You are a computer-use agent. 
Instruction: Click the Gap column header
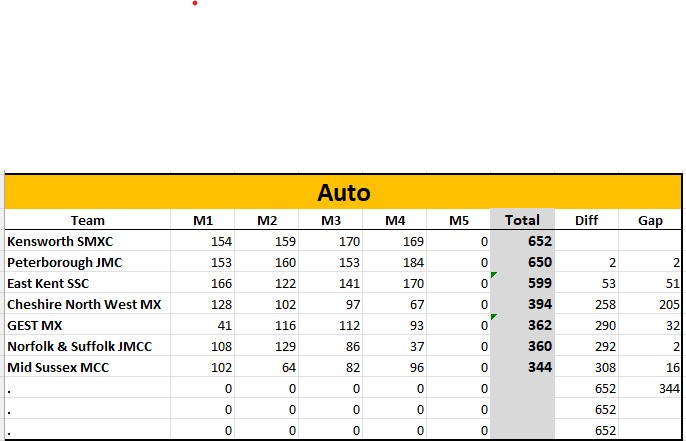tap(650, 220)
